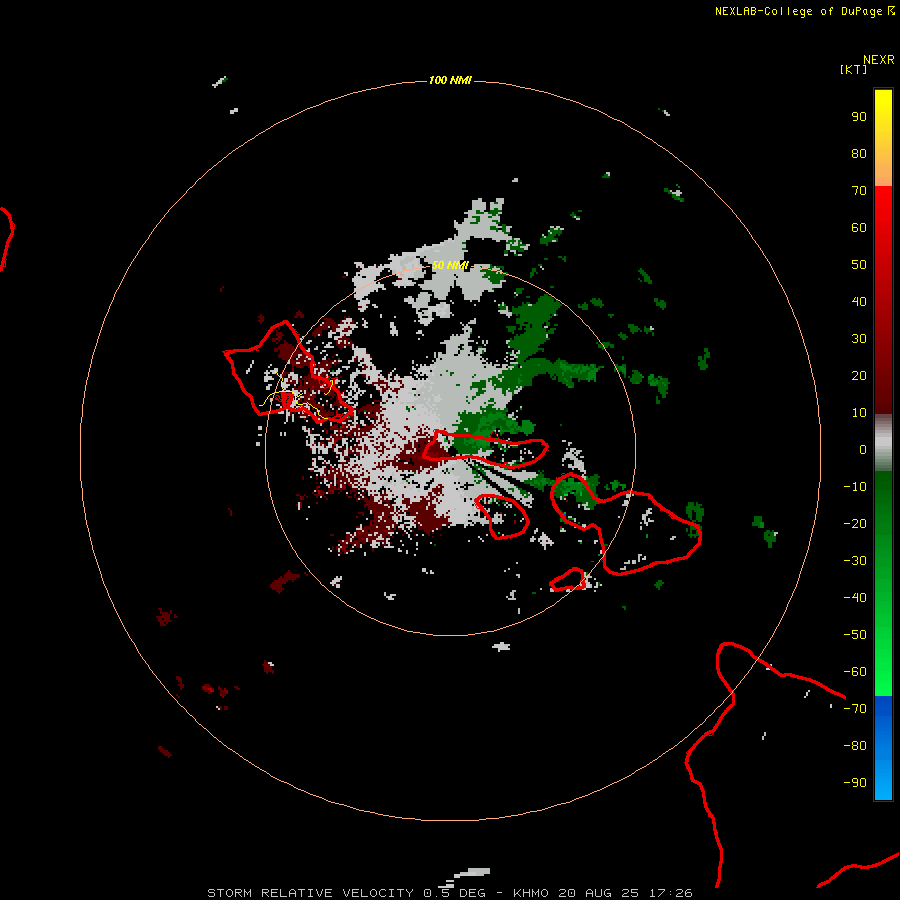Screen dimensions: 900x900
Task: Click the -70 value on the velocity scale
Action: (855, 709)
